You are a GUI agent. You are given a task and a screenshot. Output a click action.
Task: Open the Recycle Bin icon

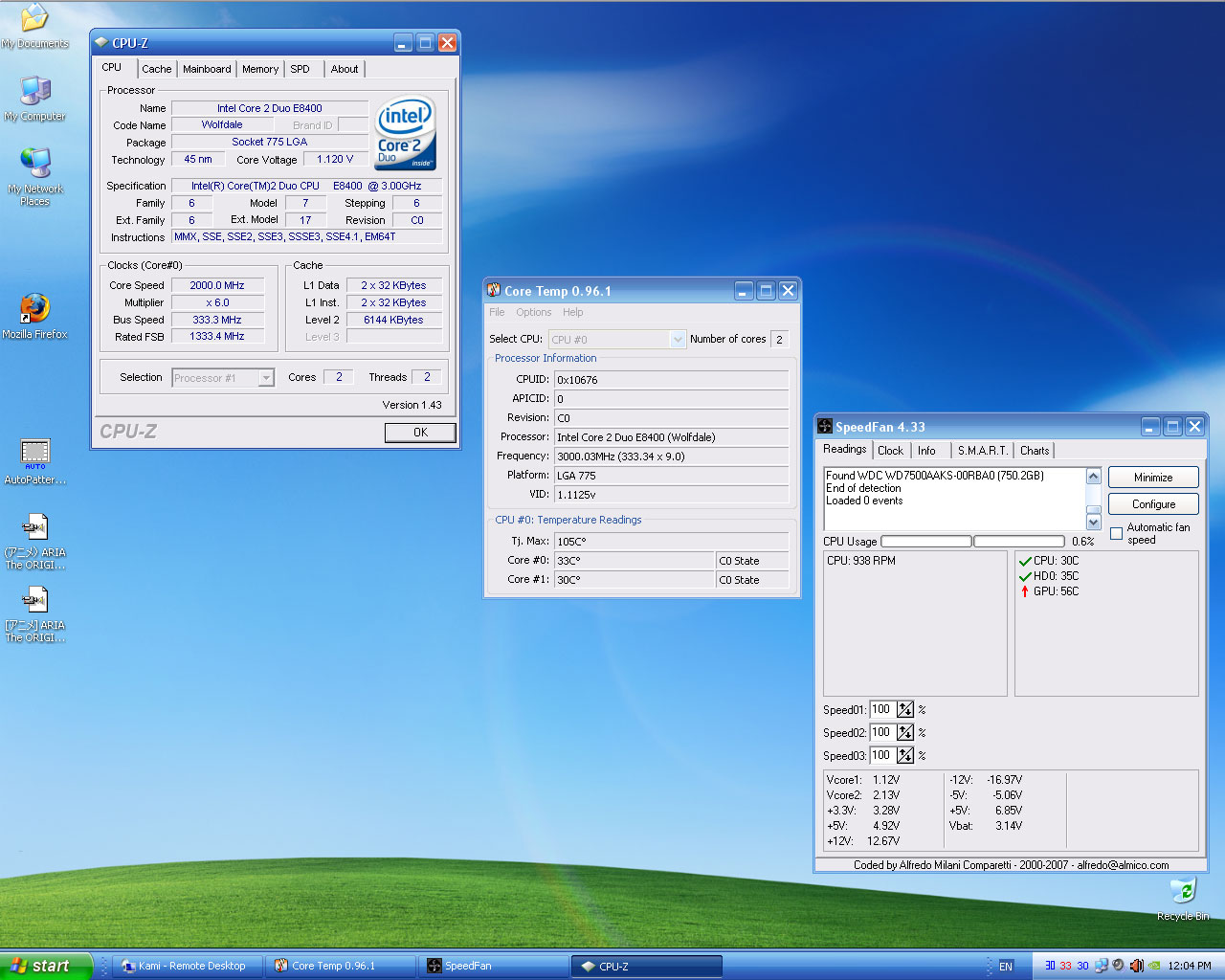[1183, 892]
